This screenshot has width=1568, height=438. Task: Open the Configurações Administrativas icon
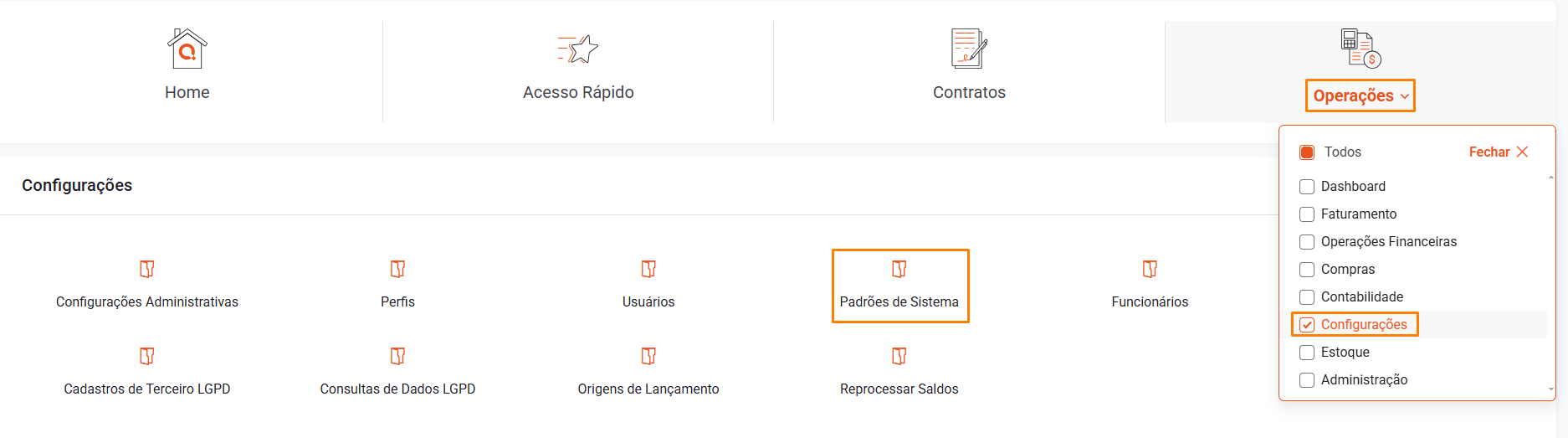tap(147, 269)
